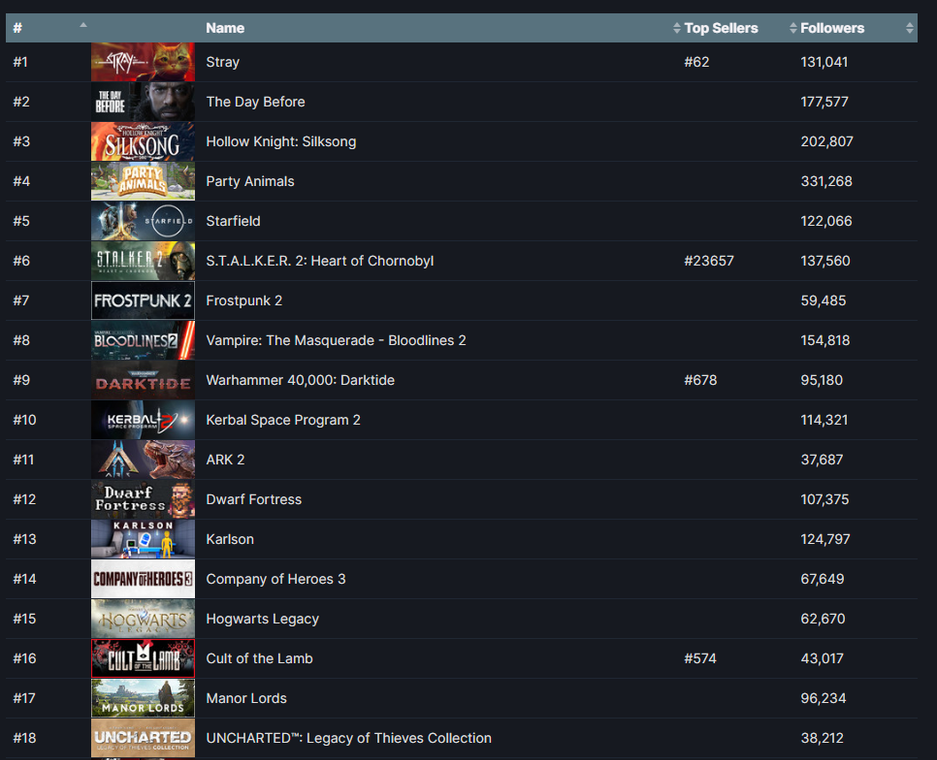Open the Dwarf Fortress name link
This screenshot has width=937, height=760.
[253, 499]
